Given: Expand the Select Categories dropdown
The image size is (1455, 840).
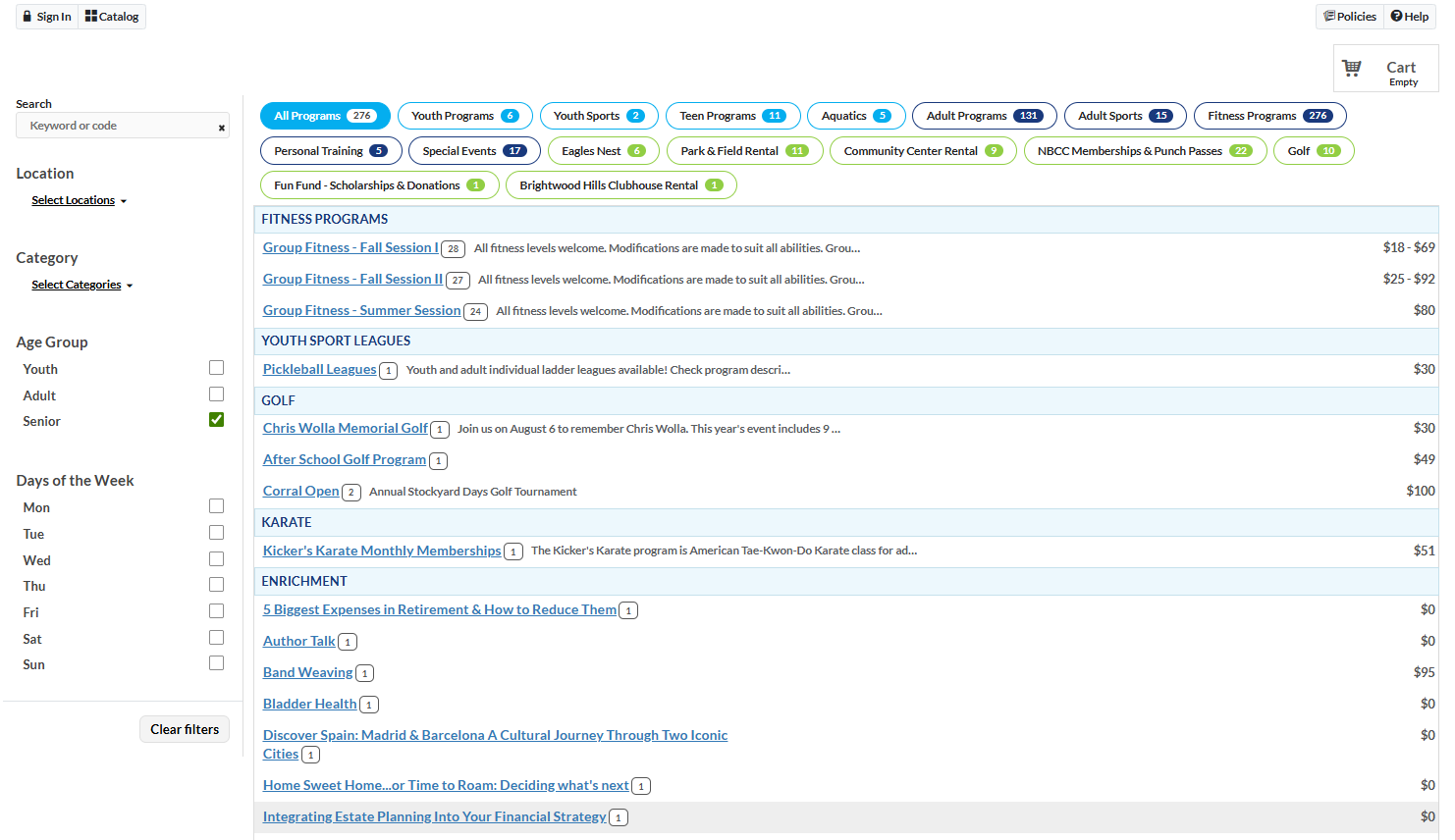Looking at the screenshot, I should pos(81,285).
